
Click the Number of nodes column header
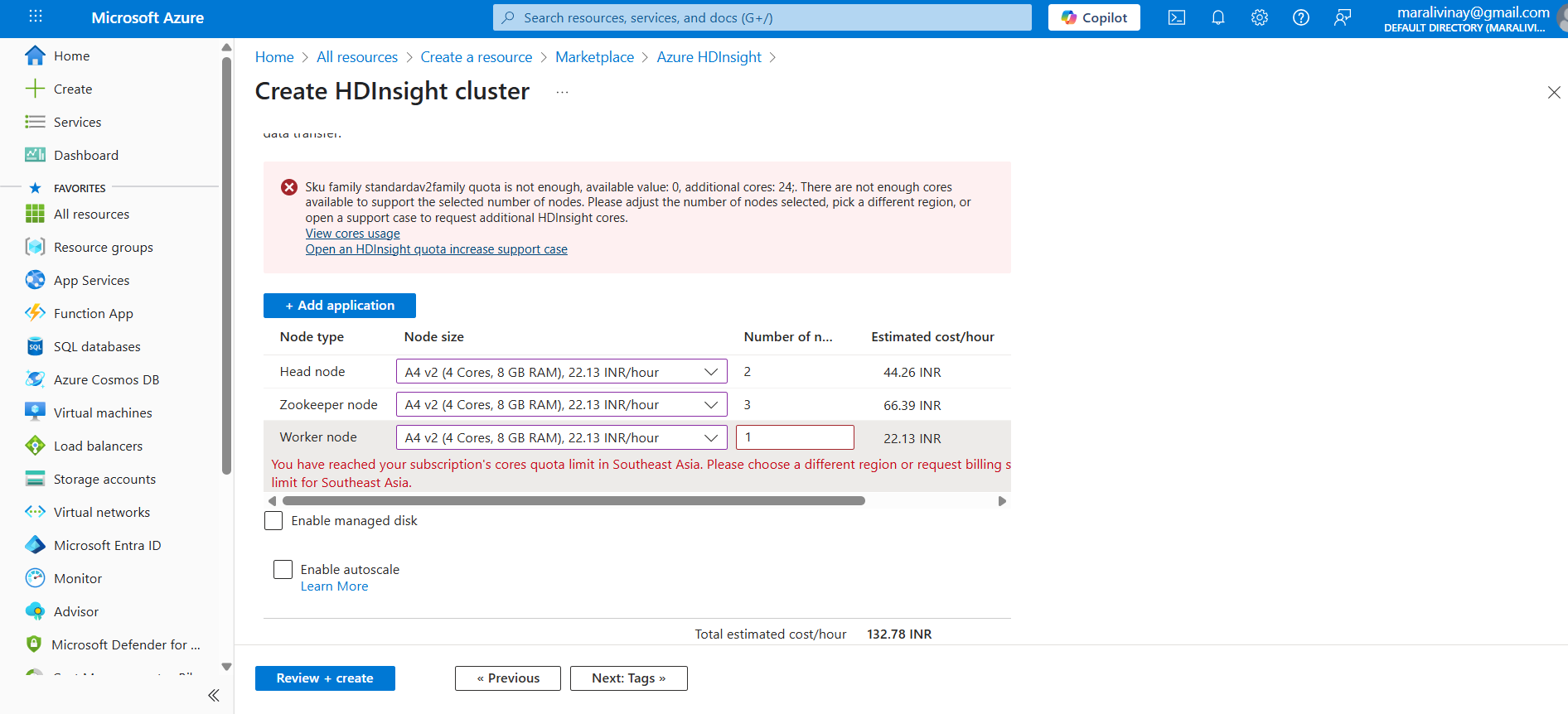coord(788,337)
